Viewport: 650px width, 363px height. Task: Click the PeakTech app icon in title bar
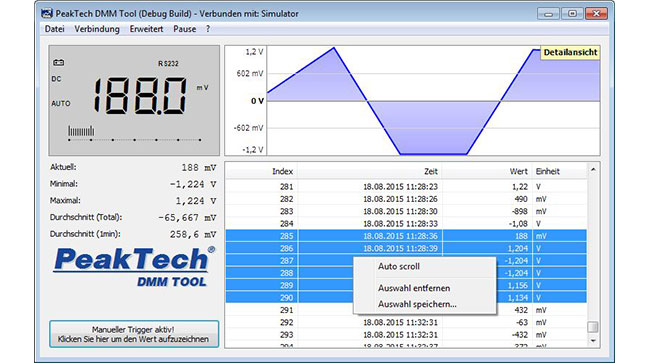46,14
